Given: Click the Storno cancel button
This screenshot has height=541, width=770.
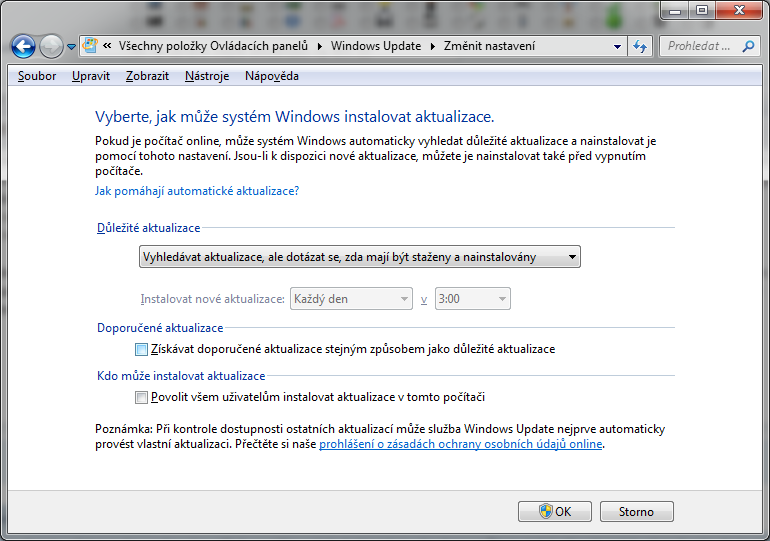Looking at the screenshot, I should coord(636,511).
